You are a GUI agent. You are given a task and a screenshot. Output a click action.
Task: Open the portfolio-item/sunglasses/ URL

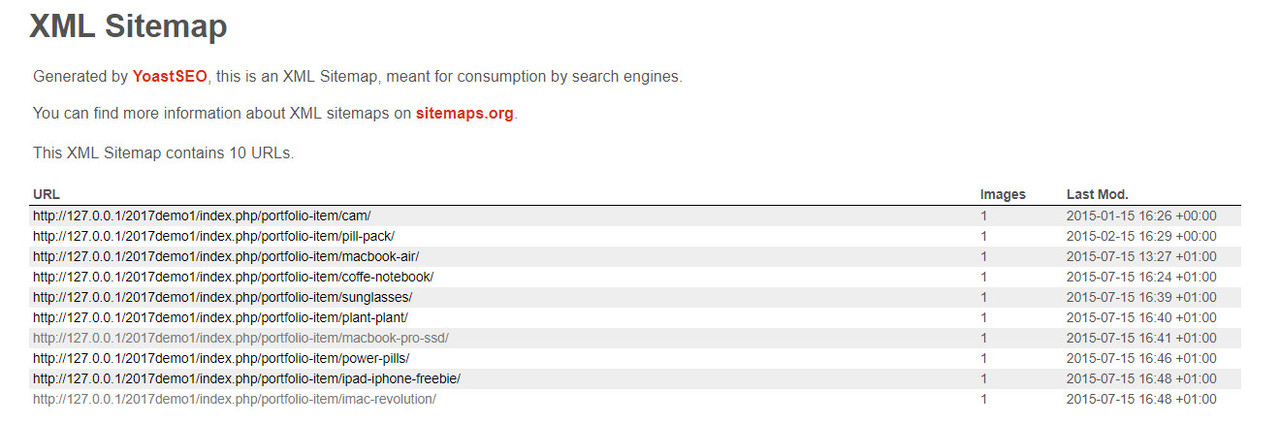point(222,297)
